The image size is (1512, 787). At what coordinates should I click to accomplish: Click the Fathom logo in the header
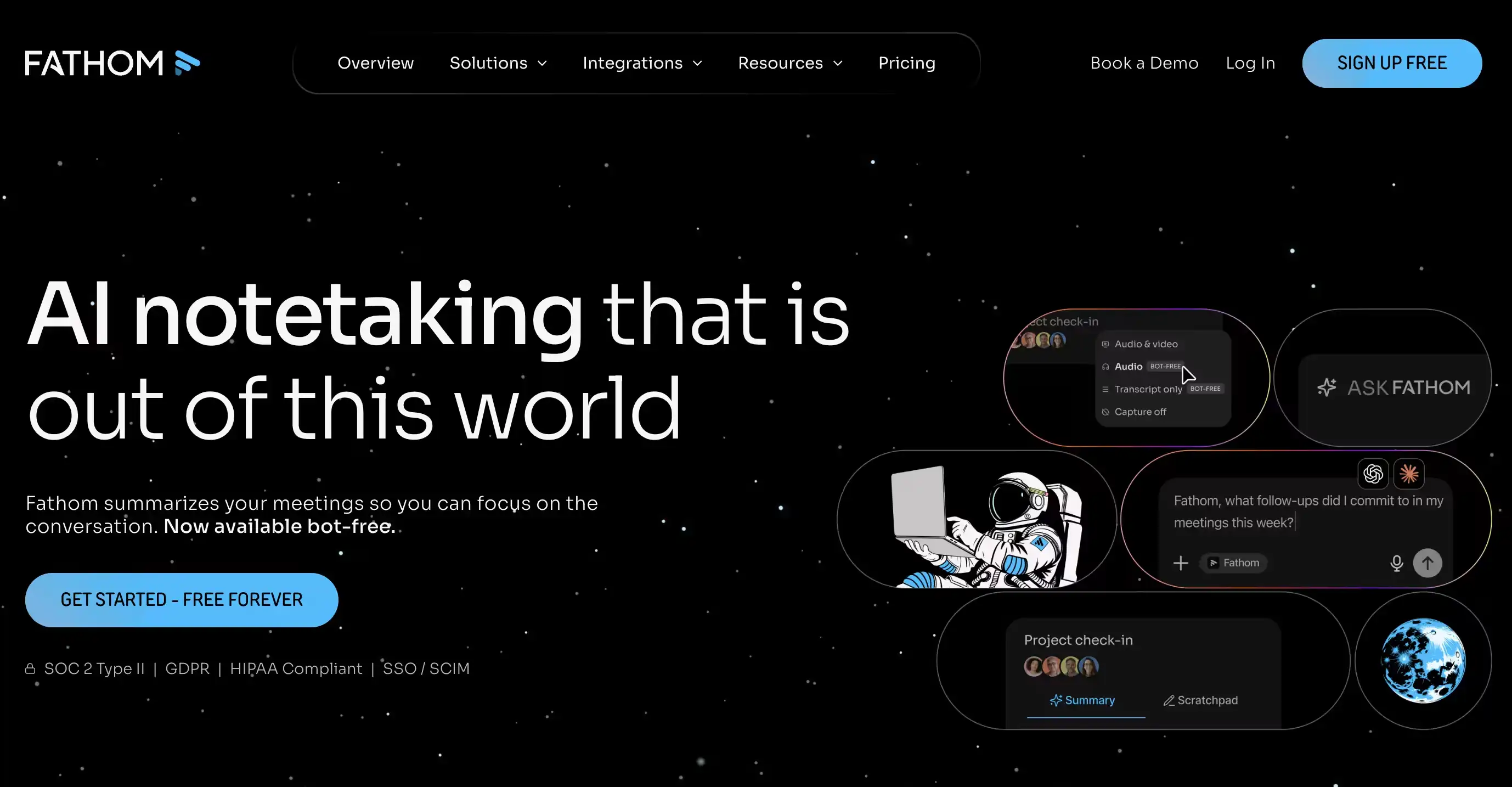(112, 63)
